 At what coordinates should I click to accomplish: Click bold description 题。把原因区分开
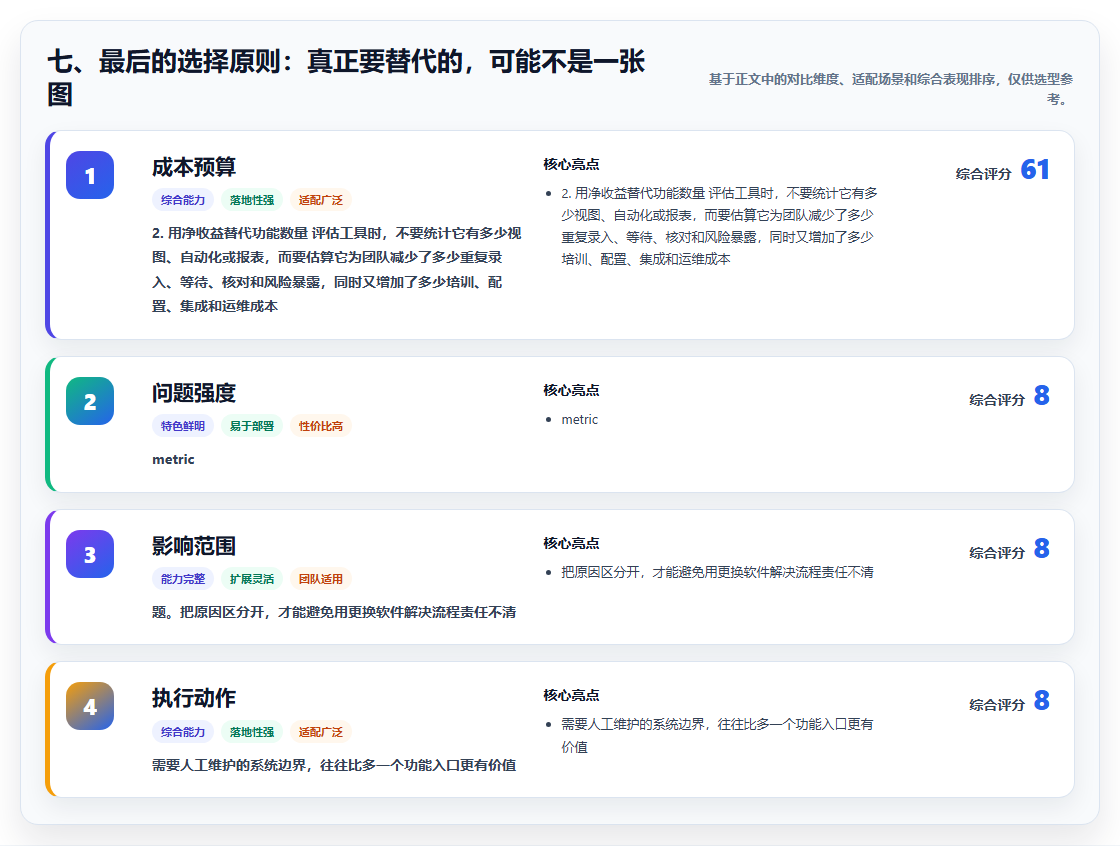[x=334, y=612]
